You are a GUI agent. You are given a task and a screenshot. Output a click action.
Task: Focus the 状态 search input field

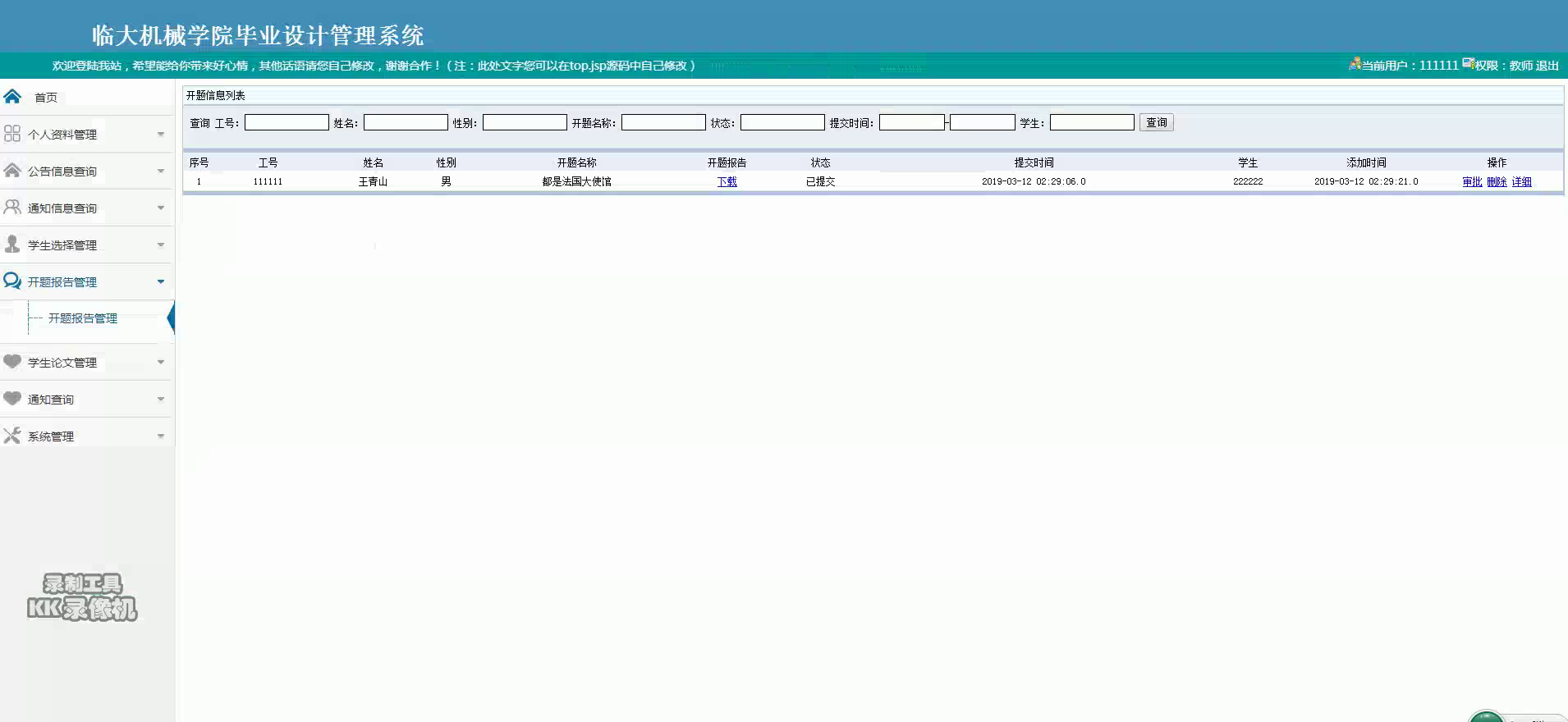[x=782, y=122]
